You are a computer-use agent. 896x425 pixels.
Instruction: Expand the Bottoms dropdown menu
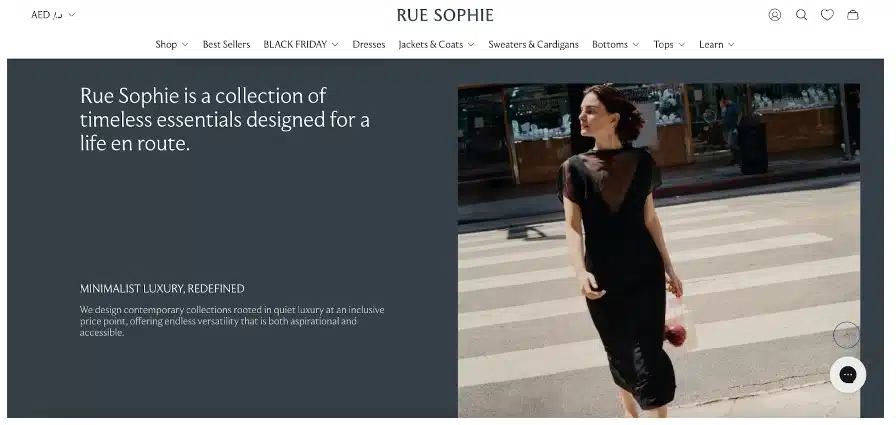pos(615,44)
